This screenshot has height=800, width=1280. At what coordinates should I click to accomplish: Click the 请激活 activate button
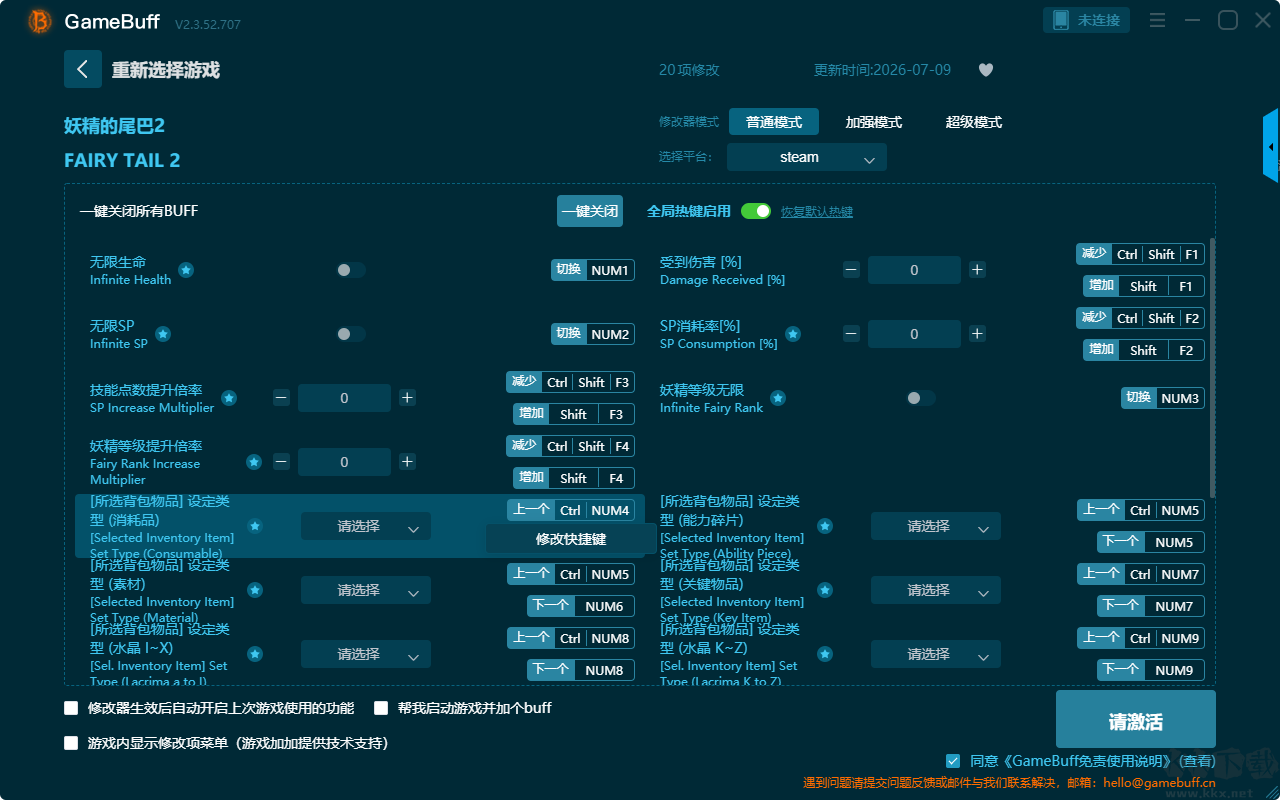pos(1136,720)
